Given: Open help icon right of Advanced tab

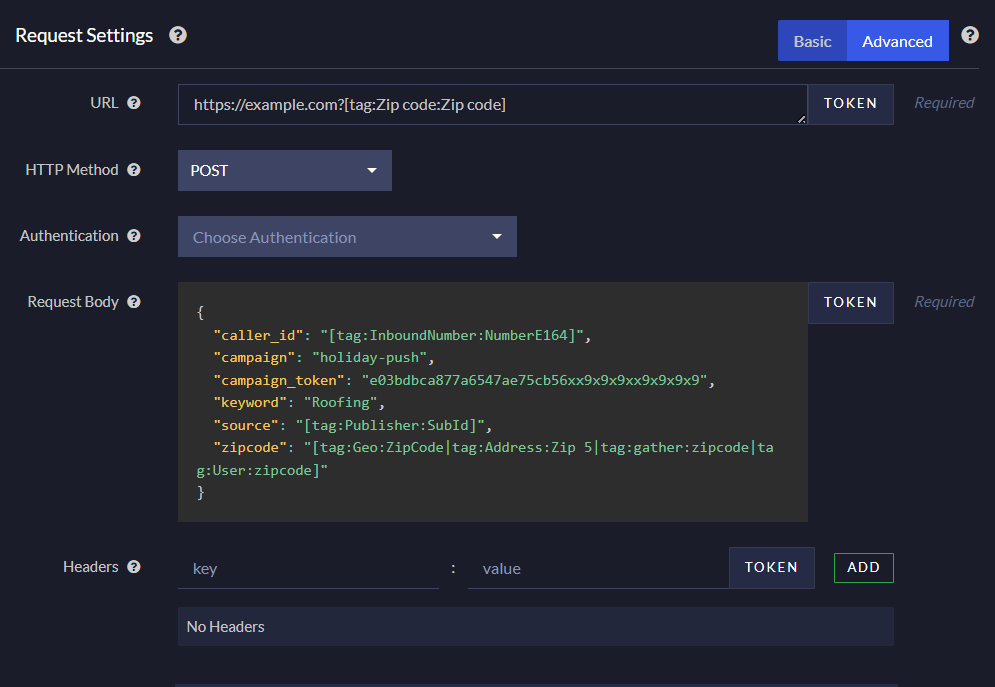Looking at the screenshot, I should (970, 35).
